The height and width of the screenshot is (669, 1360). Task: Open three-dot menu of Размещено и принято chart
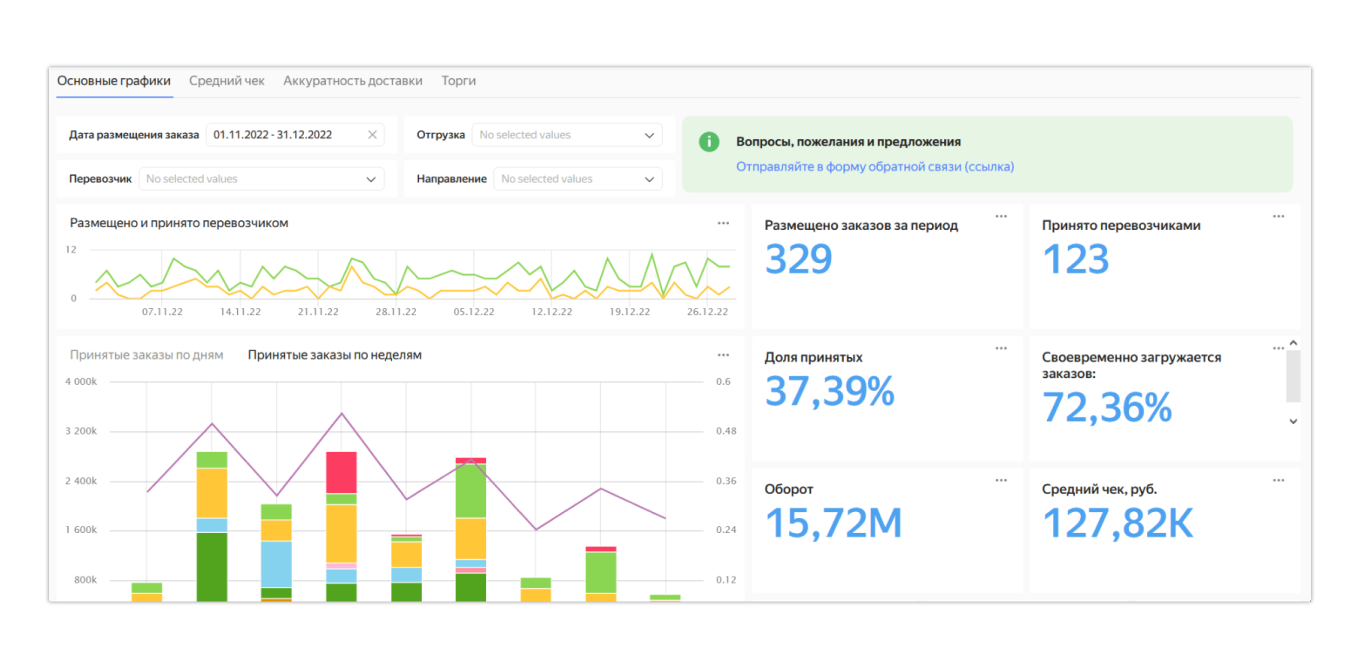pos(723,223)
